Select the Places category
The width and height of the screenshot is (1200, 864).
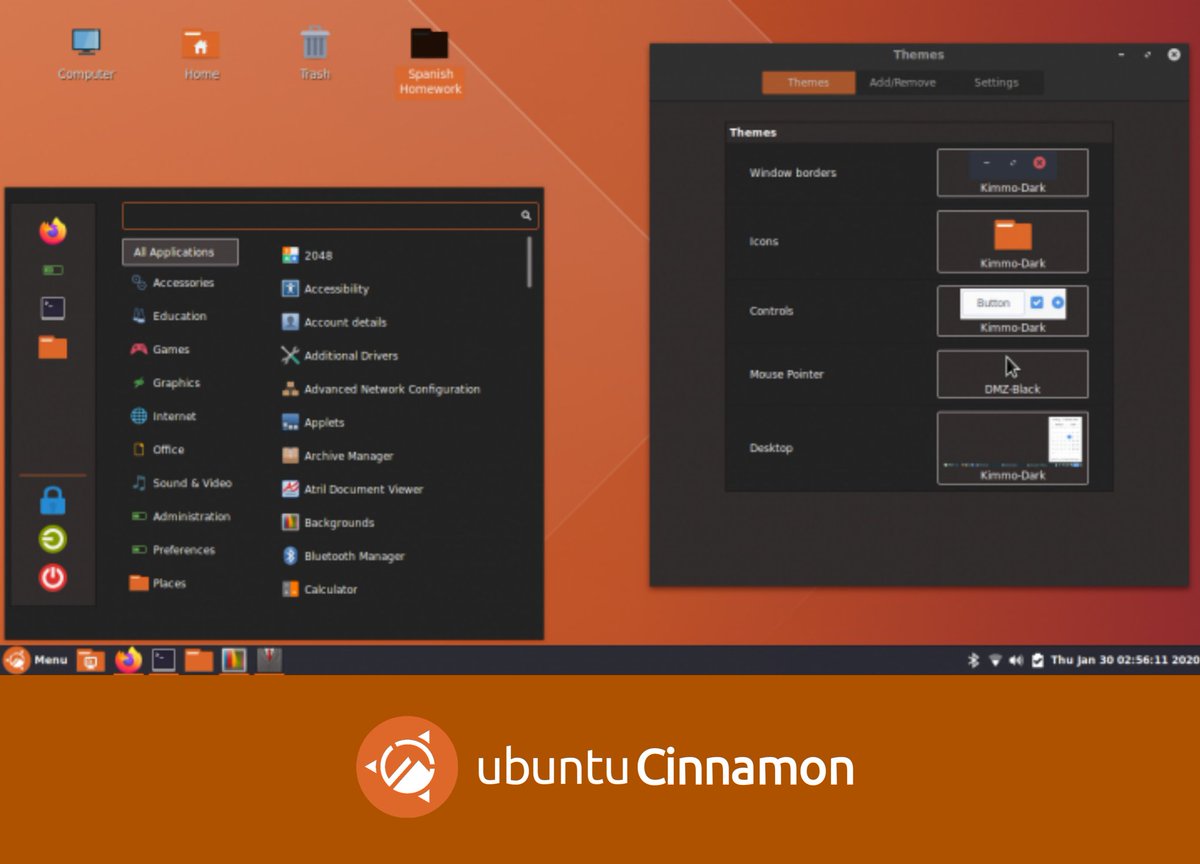coord(158,583)
